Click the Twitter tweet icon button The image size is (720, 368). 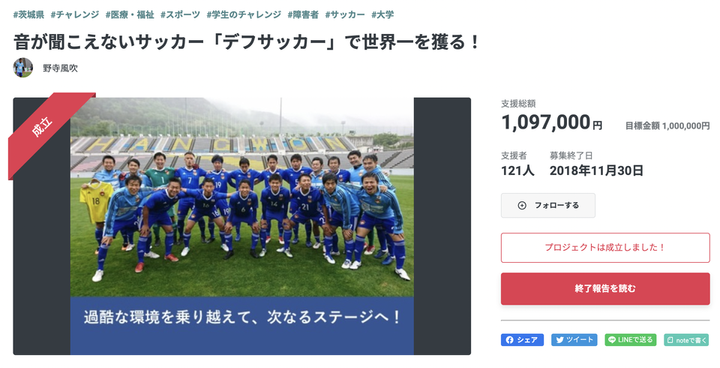click(x=574, y=340)
